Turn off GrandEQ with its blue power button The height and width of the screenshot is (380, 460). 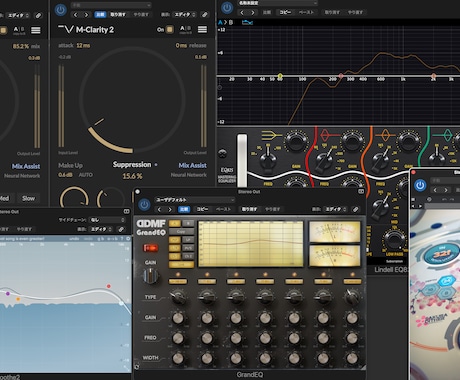point(144,205)
